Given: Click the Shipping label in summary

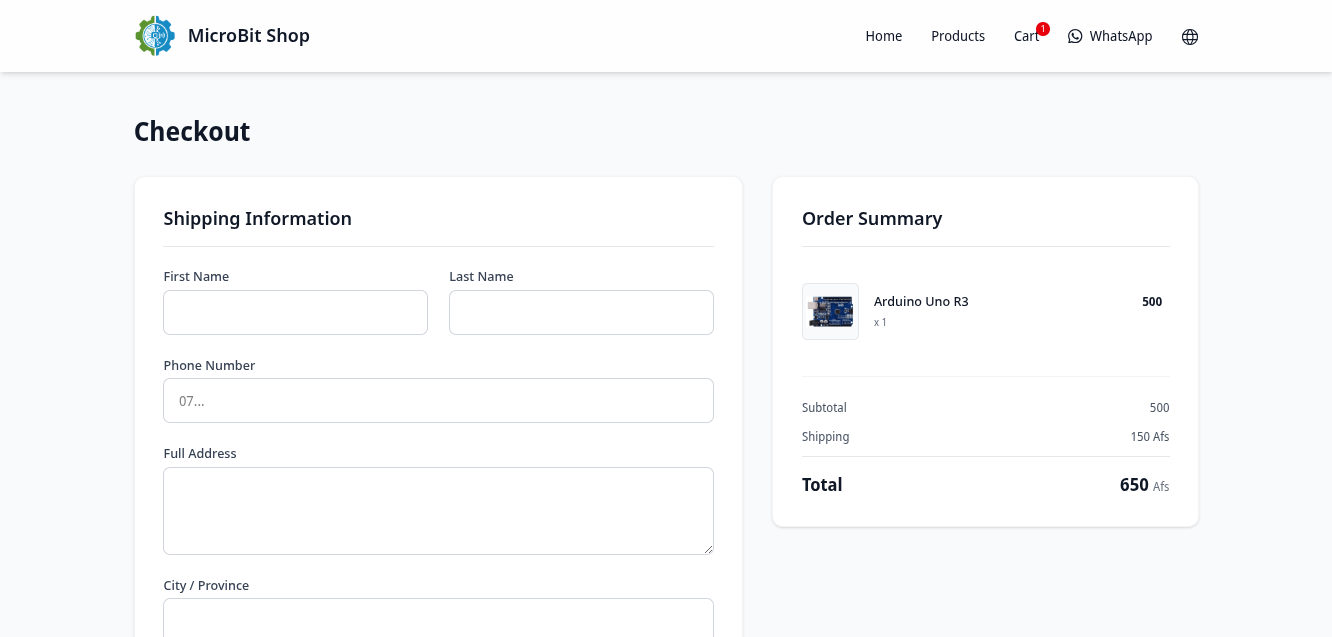Looking at the screenshot, I should click(x=826, y=437).
